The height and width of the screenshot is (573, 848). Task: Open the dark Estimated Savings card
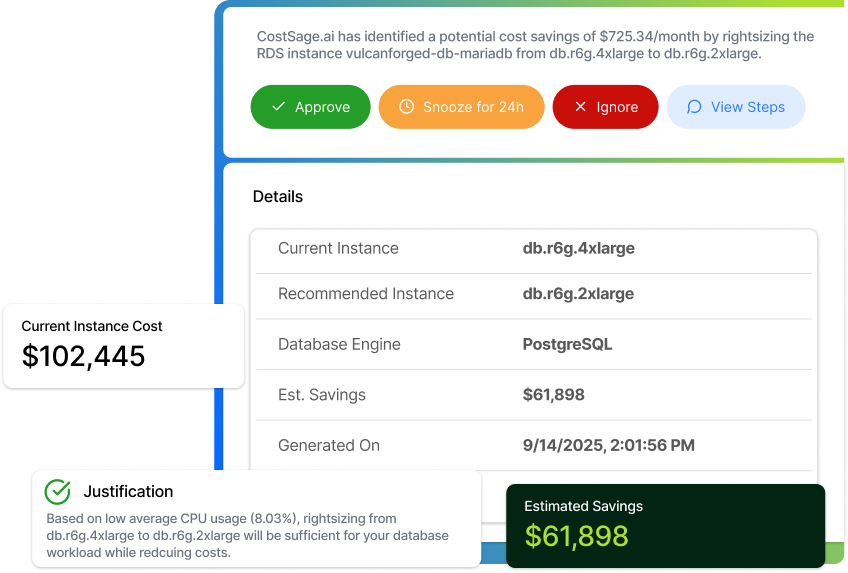[665, 526]
